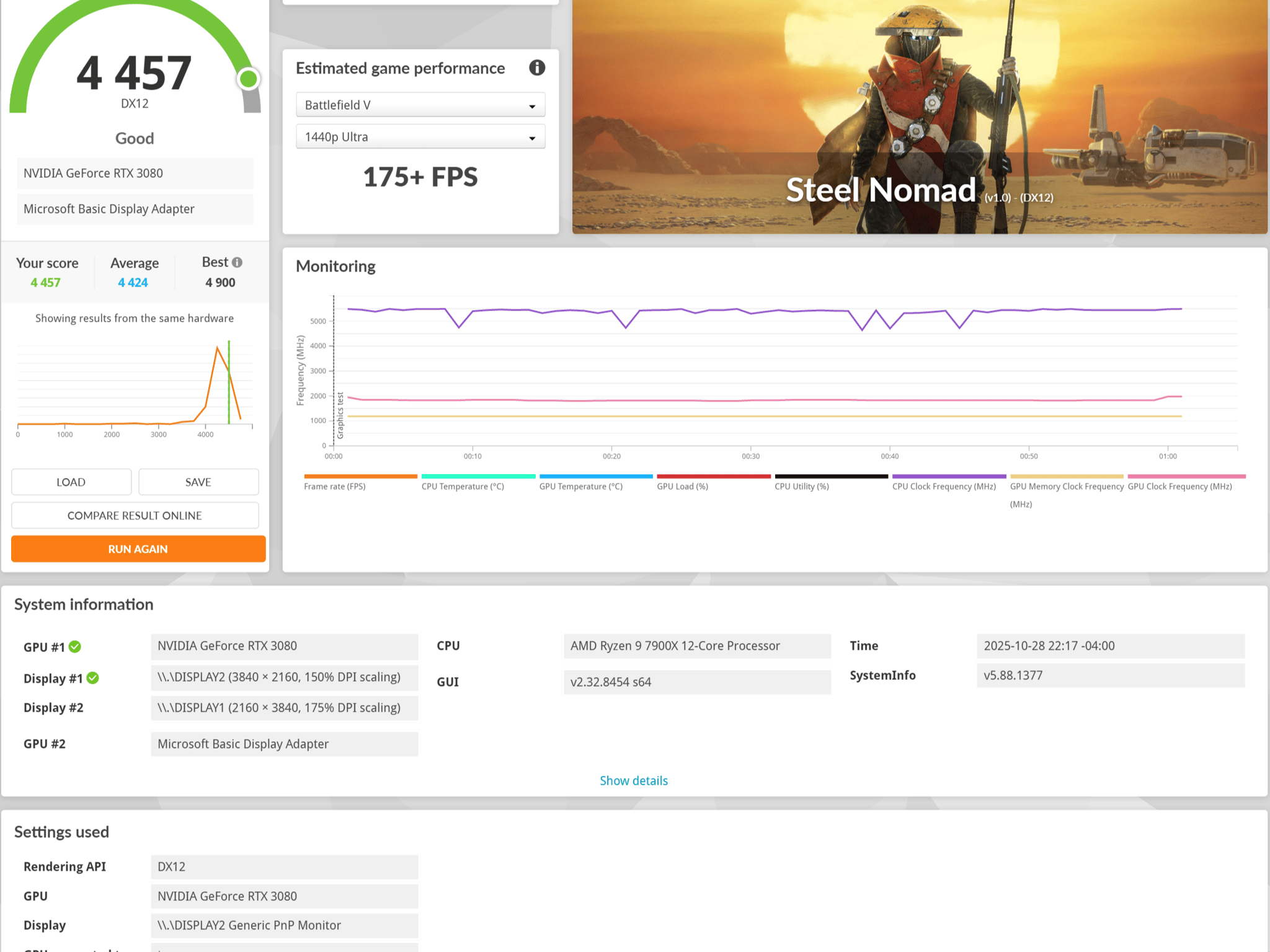Click the DISPLAY2 3840 × 2160 value
This screenshot has height=952, width=1270.
[285, 677]
